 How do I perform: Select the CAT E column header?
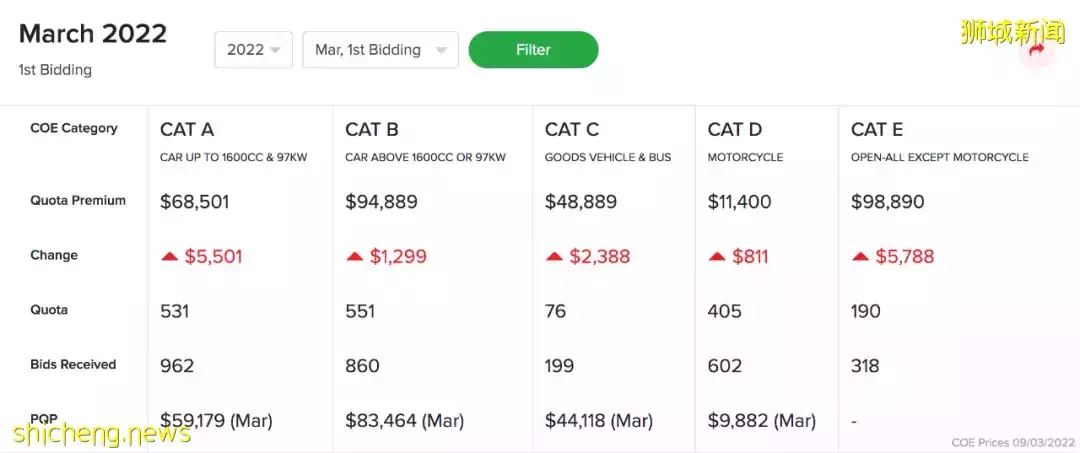[x=877, y=129]
